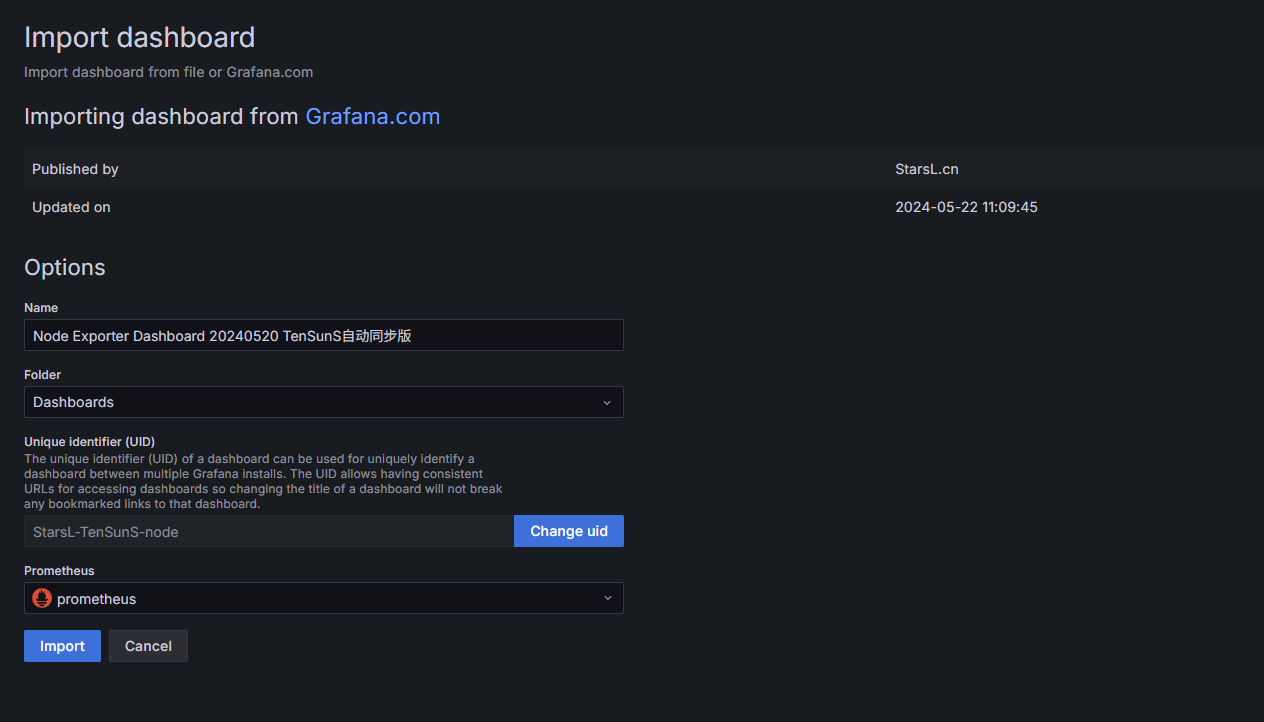Select the StarsL.cn publisher value
The image size is (1264, 722).
926,169
